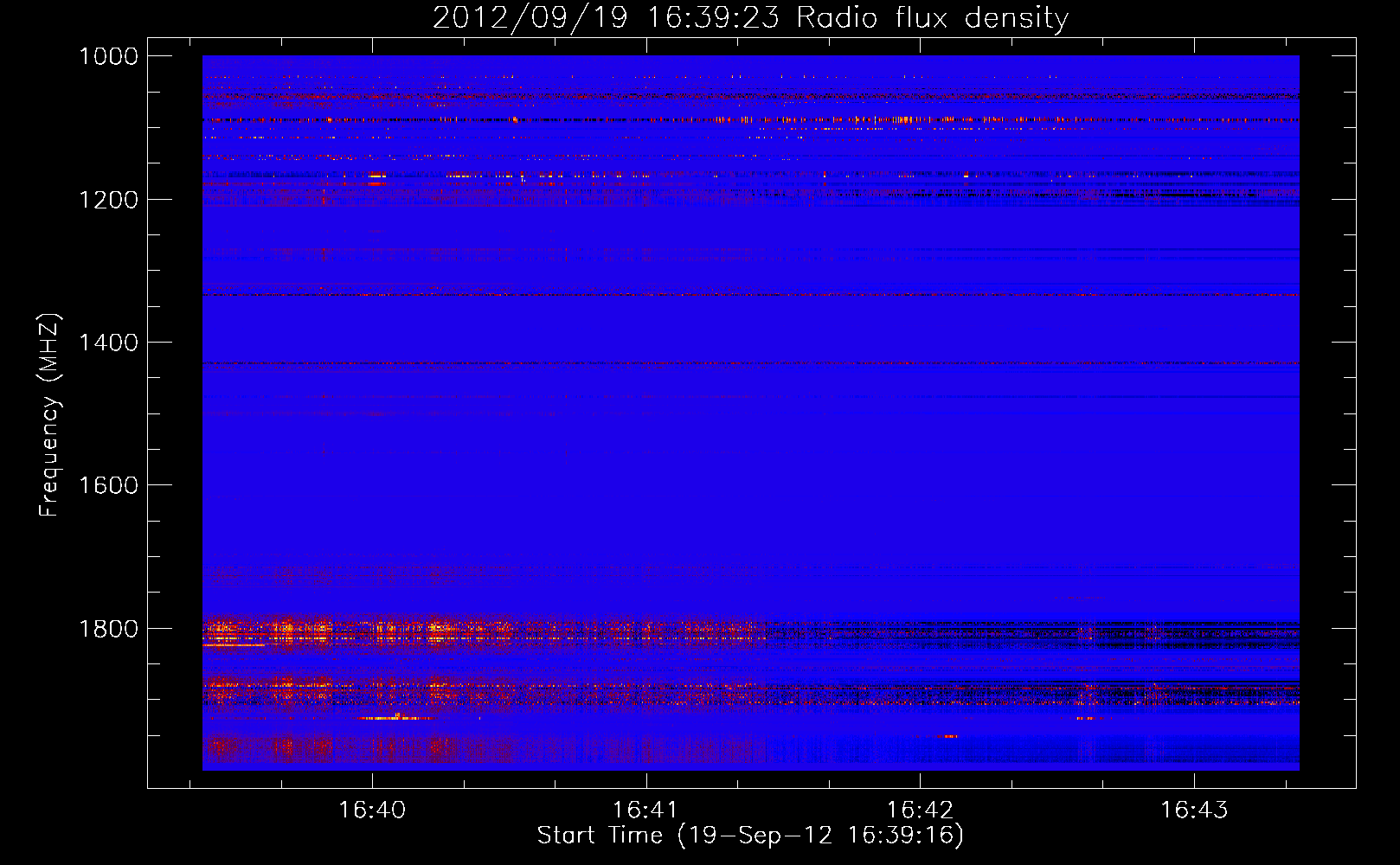Click the 1200 frequency tick label
This screenshot has width=1400, height=865.
108,200
